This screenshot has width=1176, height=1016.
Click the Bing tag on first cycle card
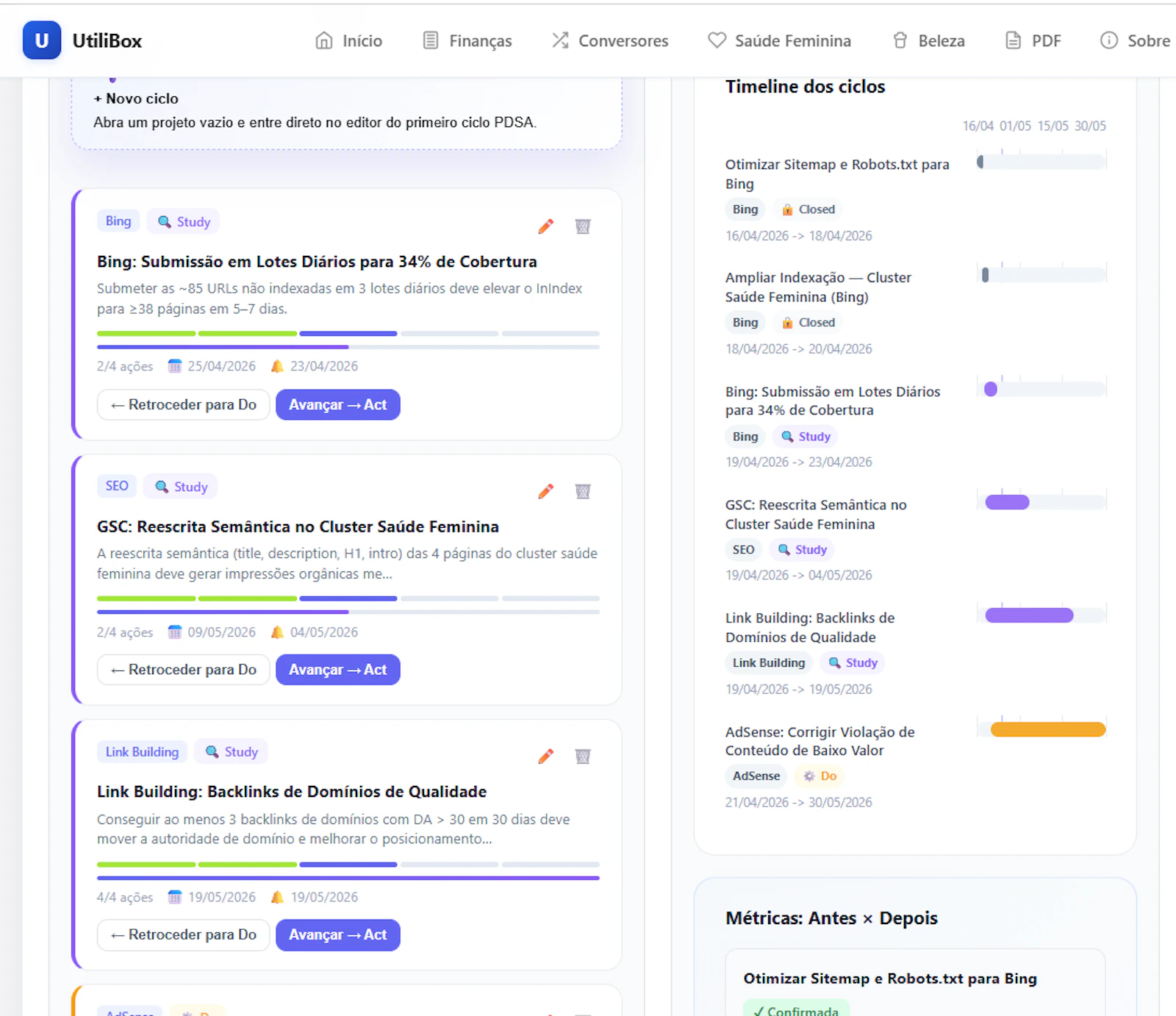(x=118, y=221)
